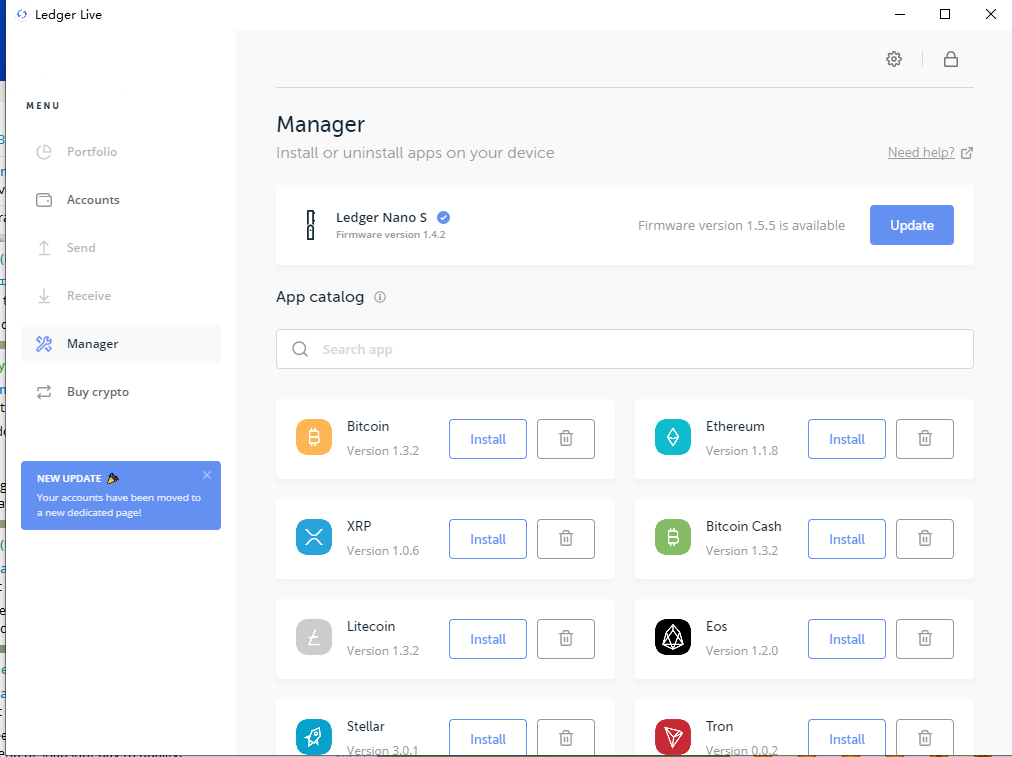Go to Manager in the sidebar
The width and height of the screenshot is (1012, 757).
(x=92, y=344)
